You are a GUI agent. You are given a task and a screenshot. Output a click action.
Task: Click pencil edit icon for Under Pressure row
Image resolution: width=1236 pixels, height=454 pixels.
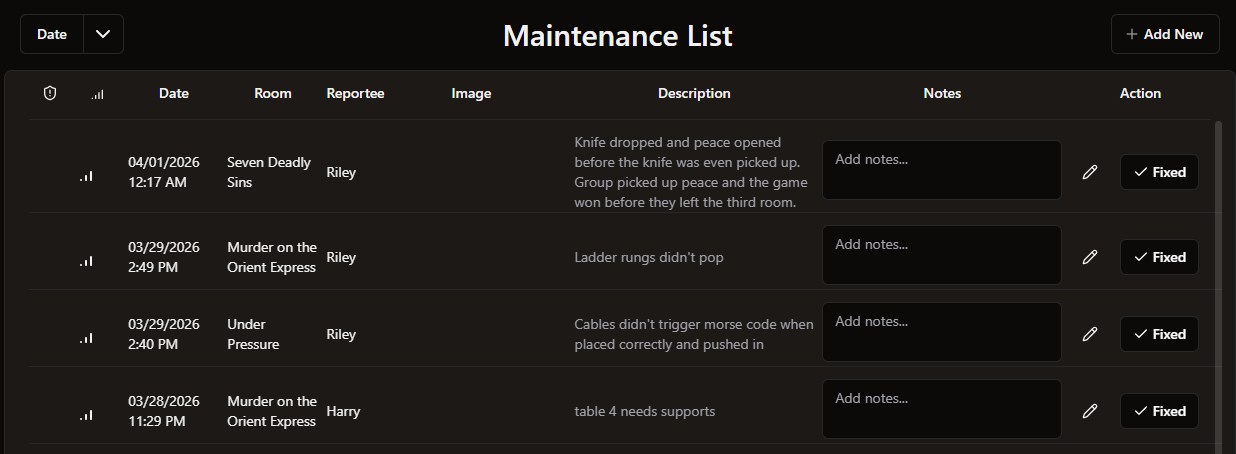(1090, 334)
